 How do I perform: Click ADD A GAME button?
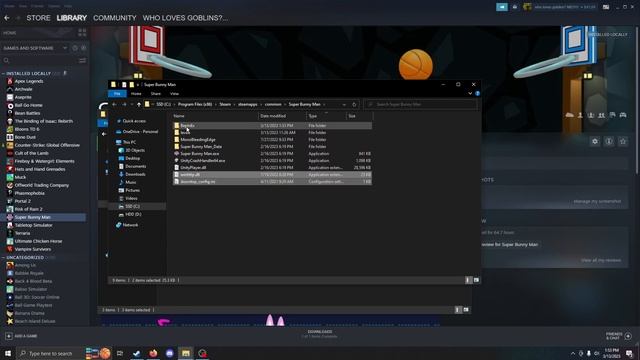coord(21,336)
